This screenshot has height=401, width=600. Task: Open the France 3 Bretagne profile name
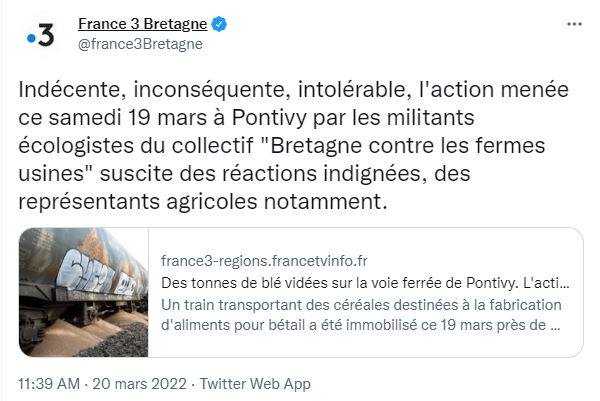coord(144,24)
